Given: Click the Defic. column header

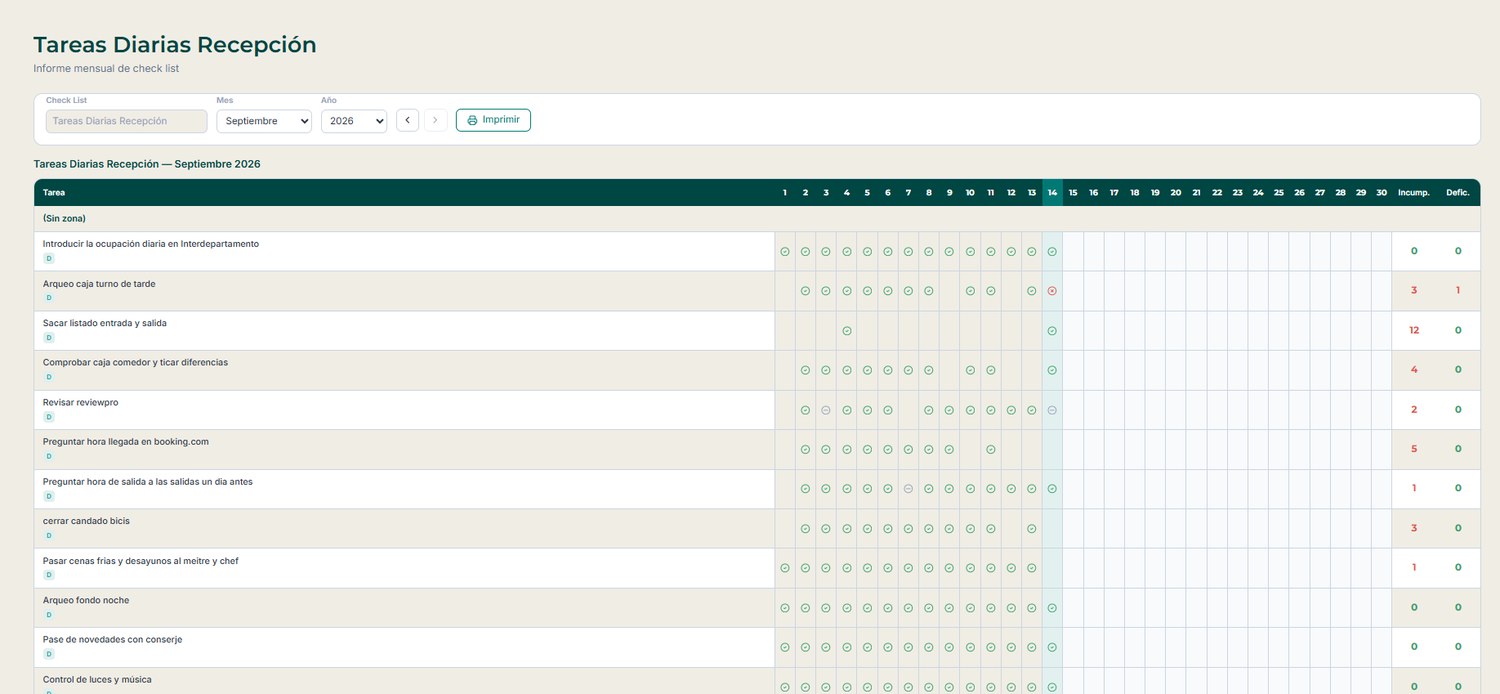Looking at the screenshot, I should [1458, 193].
